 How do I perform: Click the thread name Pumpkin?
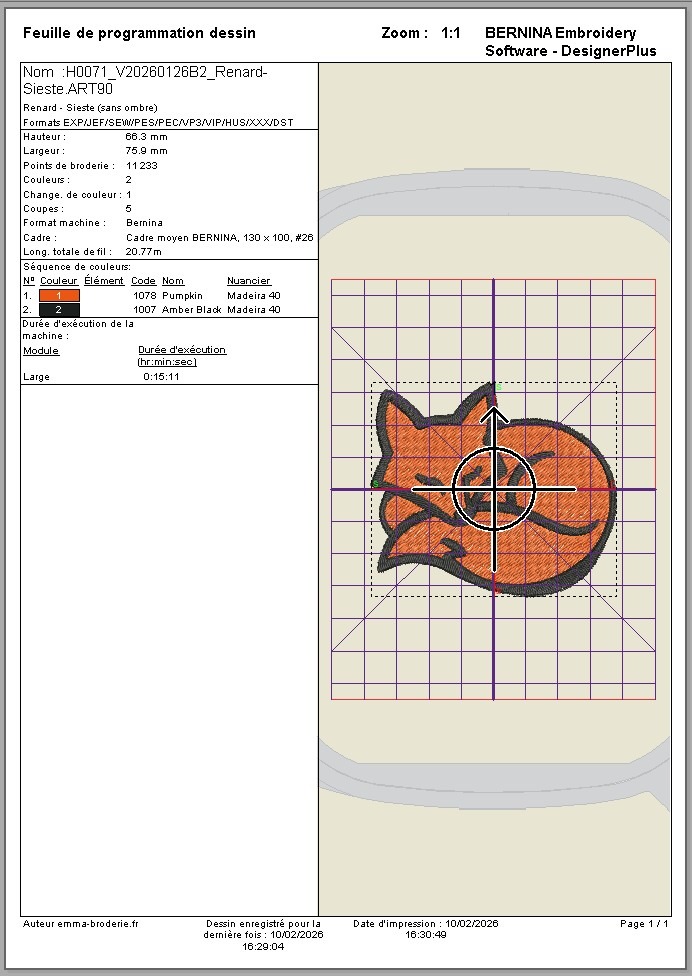pyautogui.click(x=182, y=296)
